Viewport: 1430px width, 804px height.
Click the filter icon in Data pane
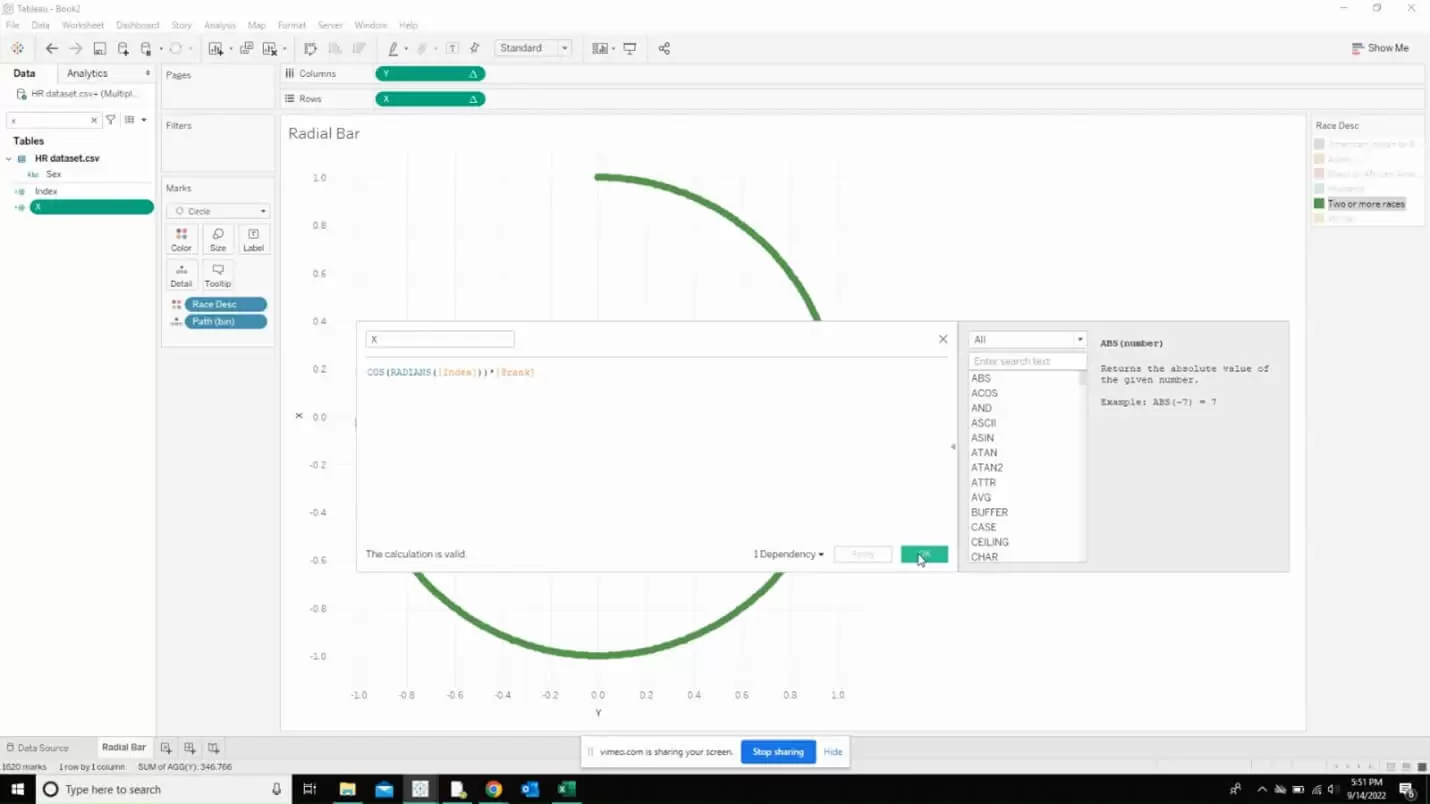tap(111, 120)
